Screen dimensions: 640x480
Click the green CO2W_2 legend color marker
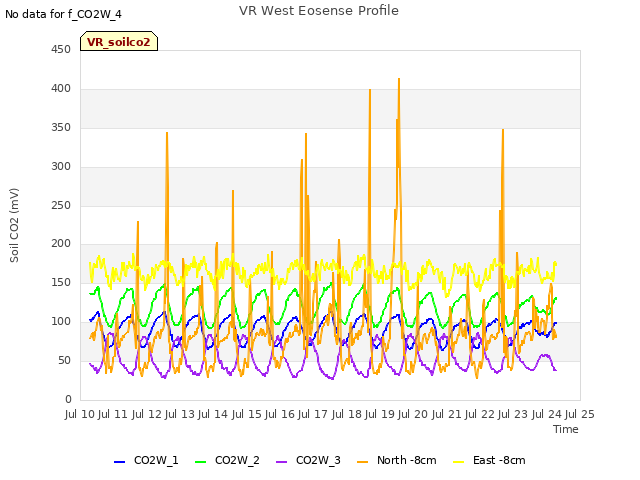200,462
